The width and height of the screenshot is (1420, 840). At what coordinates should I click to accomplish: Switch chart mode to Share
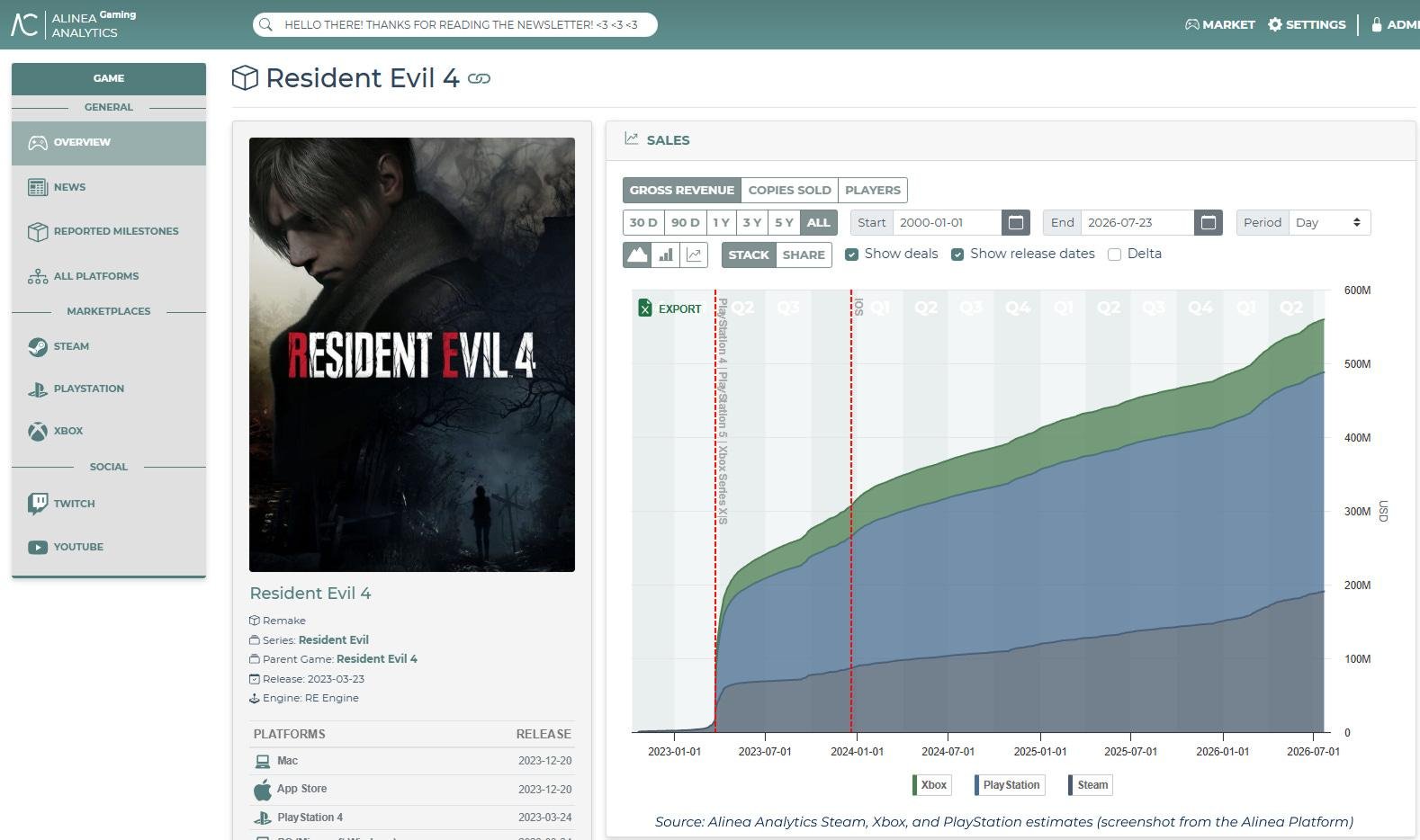tap(804, 255)
